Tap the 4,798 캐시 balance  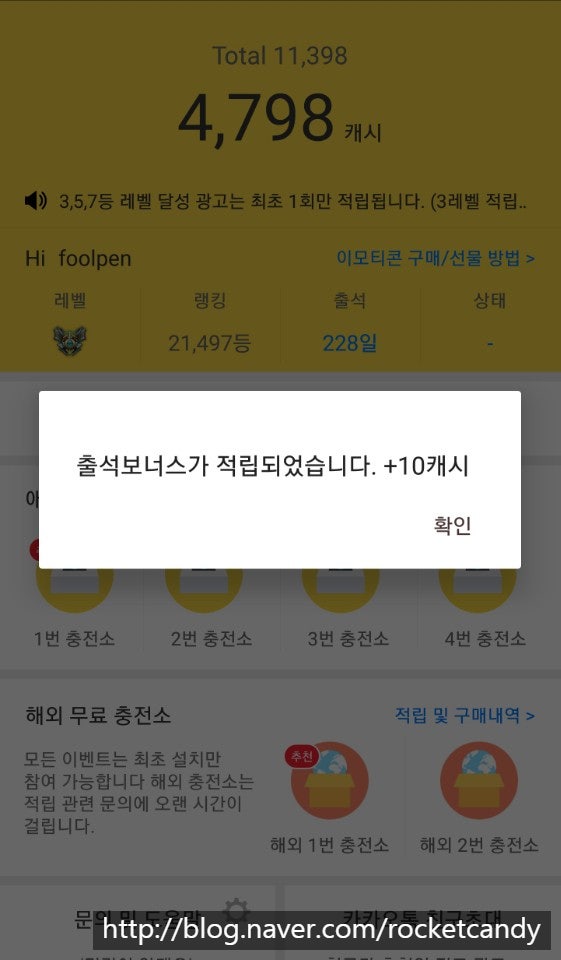pos(279,119)
